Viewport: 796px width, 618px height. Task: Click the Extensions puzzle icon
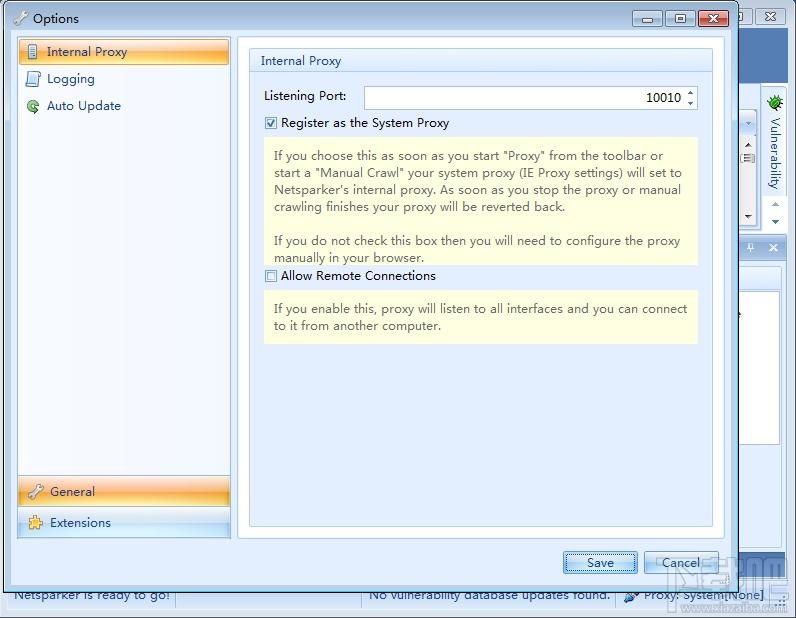pos(36,523)
